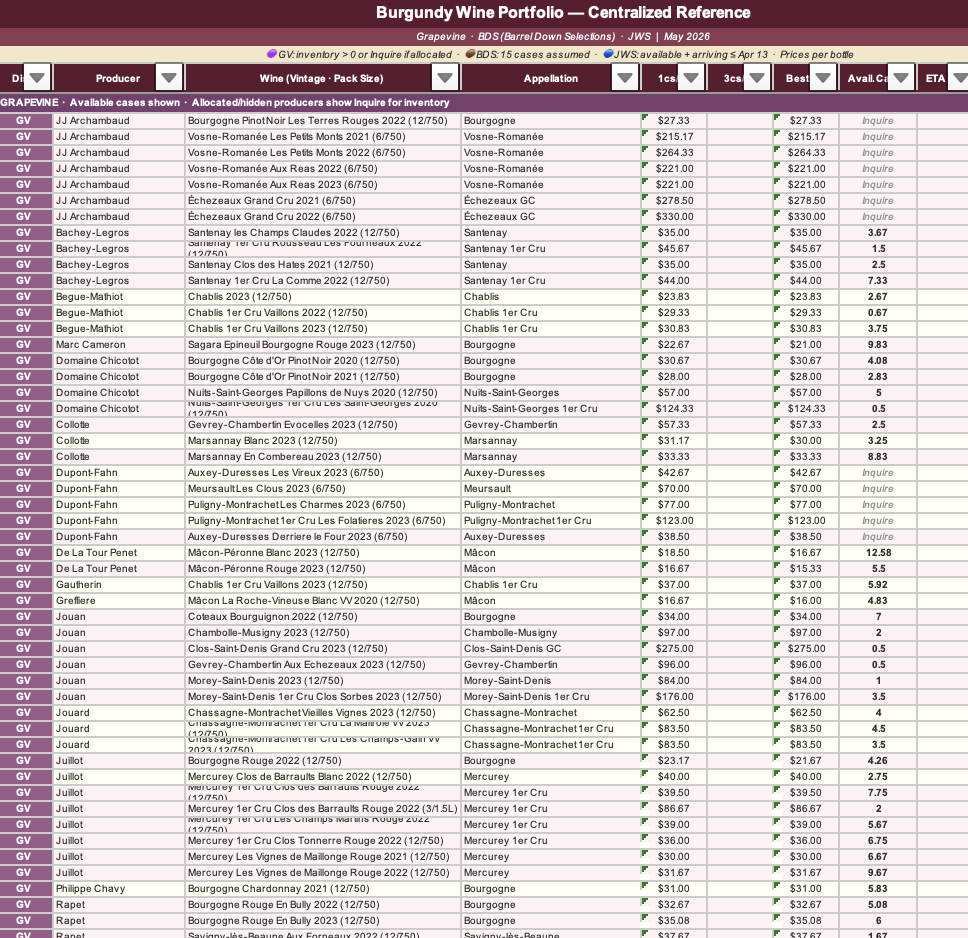Select 'Bourgogne Chardonnay 2021 (12/750)' cell
Viewport: 968px width, 938px height.
click(x=323, y=889)
